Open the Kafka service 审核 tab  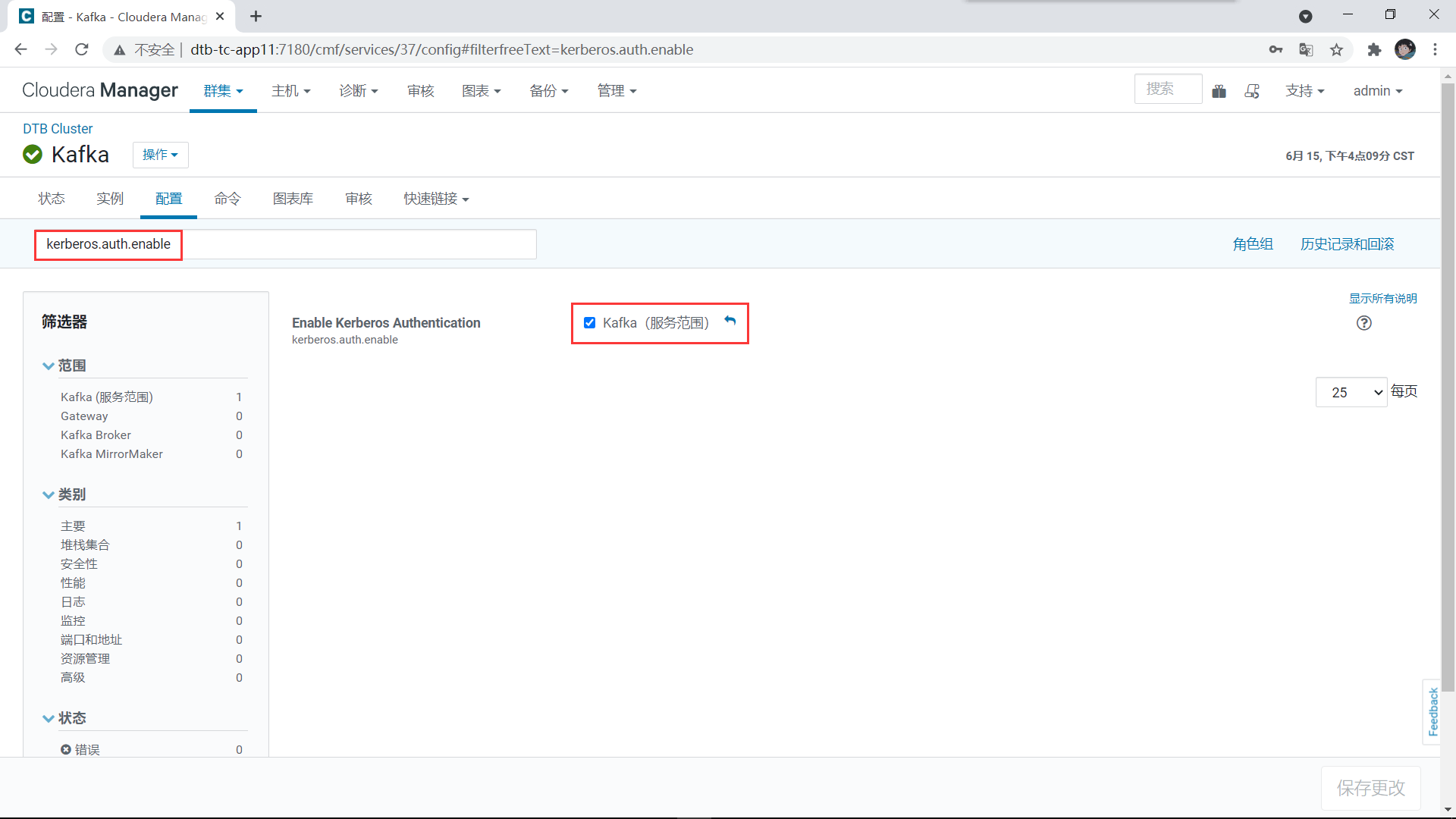click(359, 199)
